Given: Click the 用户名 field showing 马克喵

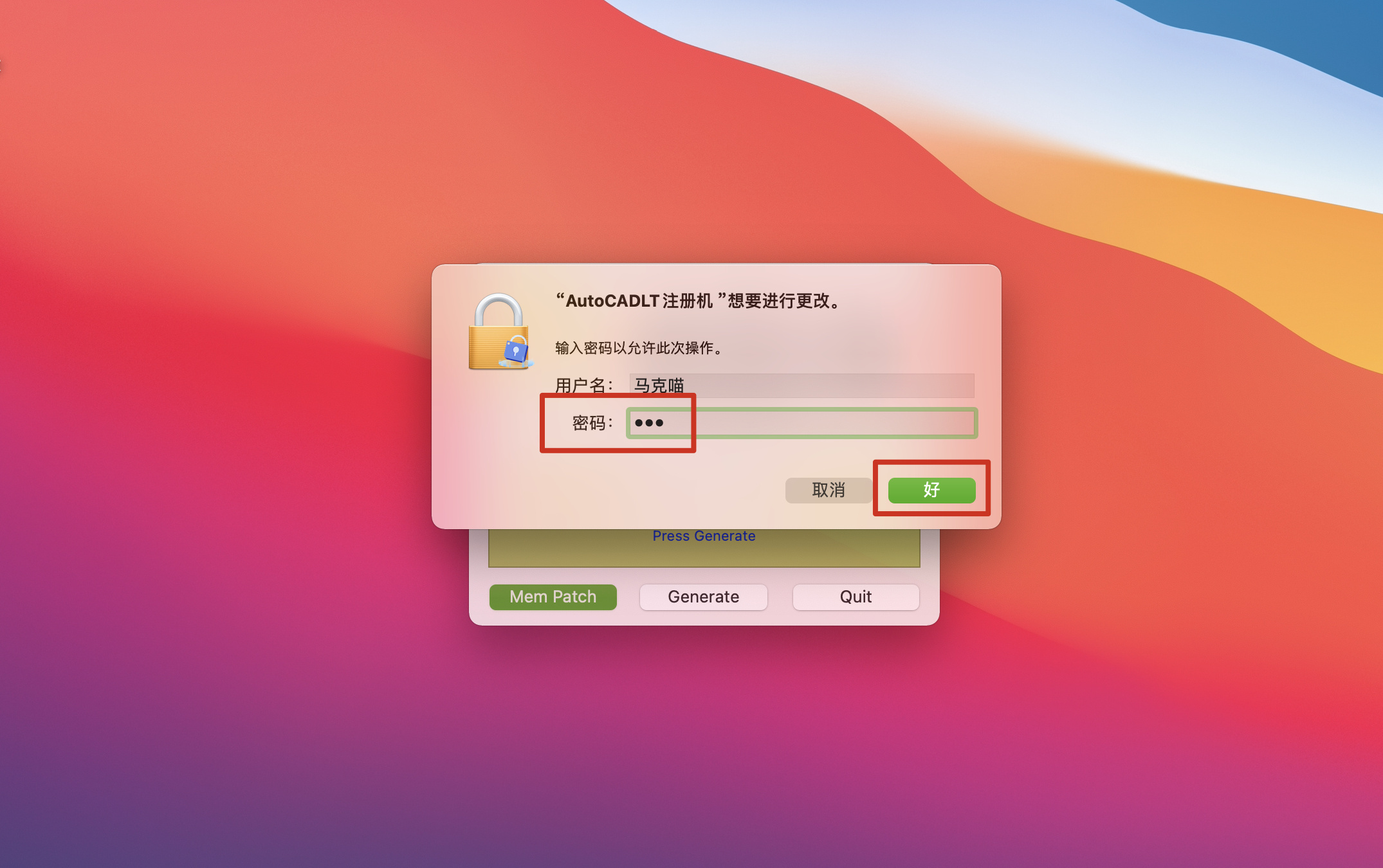Looking at the screenshot, I should pos(801,386).
